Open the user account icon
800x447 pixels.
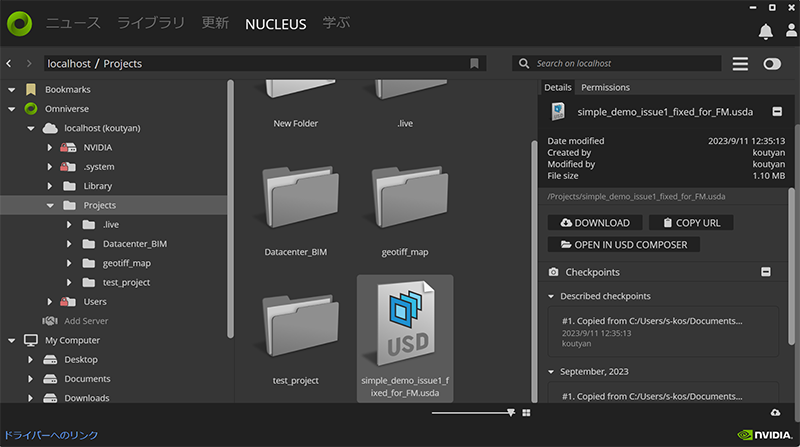791,30
